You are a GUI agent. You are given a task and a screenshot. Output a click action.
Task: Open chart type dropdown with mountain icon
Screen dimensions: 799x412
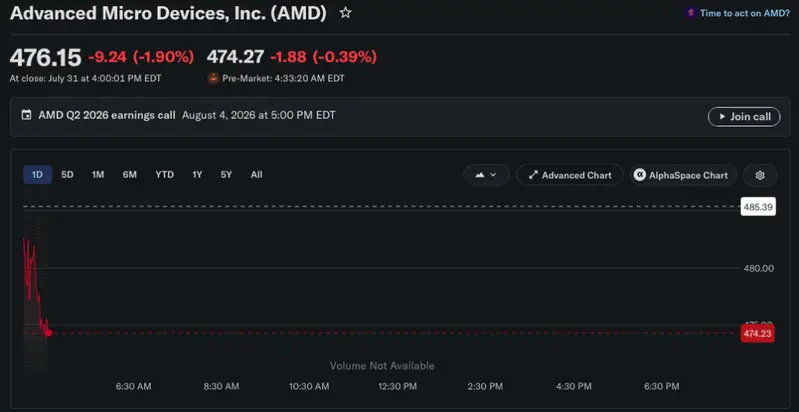tap(486, 175)
